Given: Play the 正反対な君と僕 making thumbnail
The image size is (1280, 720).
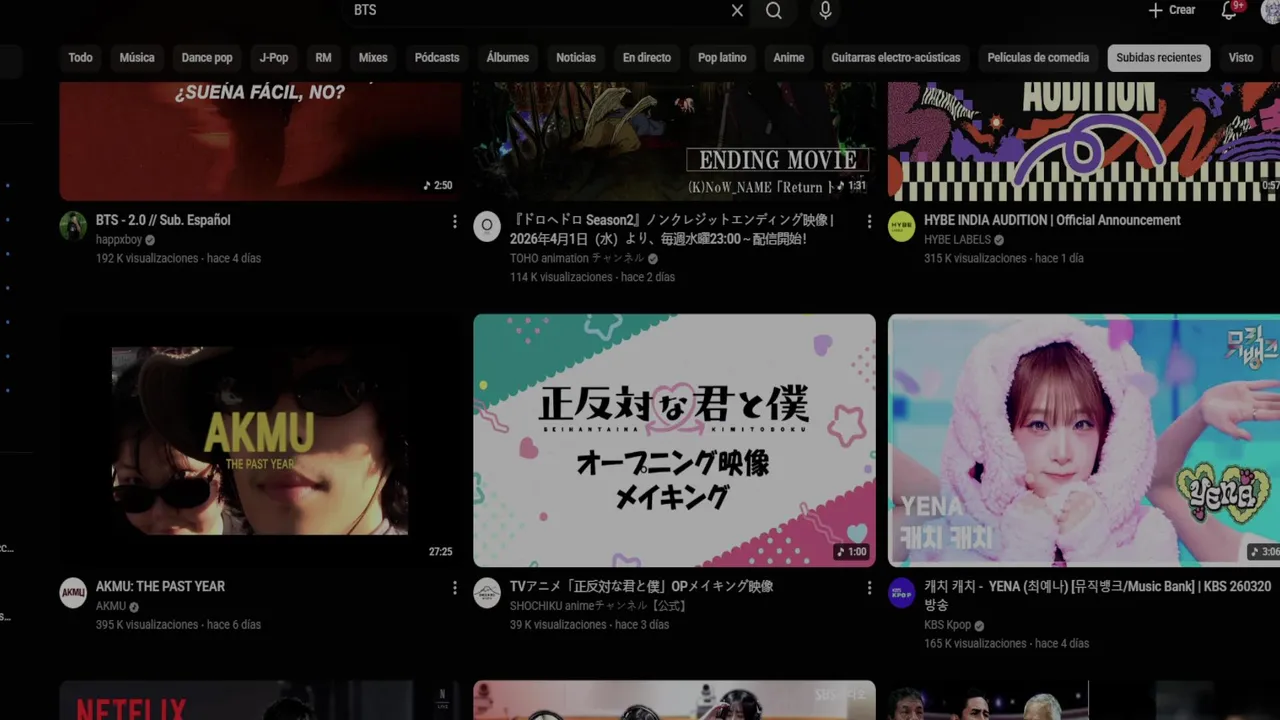Looking at the screenshot, I should [674, 440].
